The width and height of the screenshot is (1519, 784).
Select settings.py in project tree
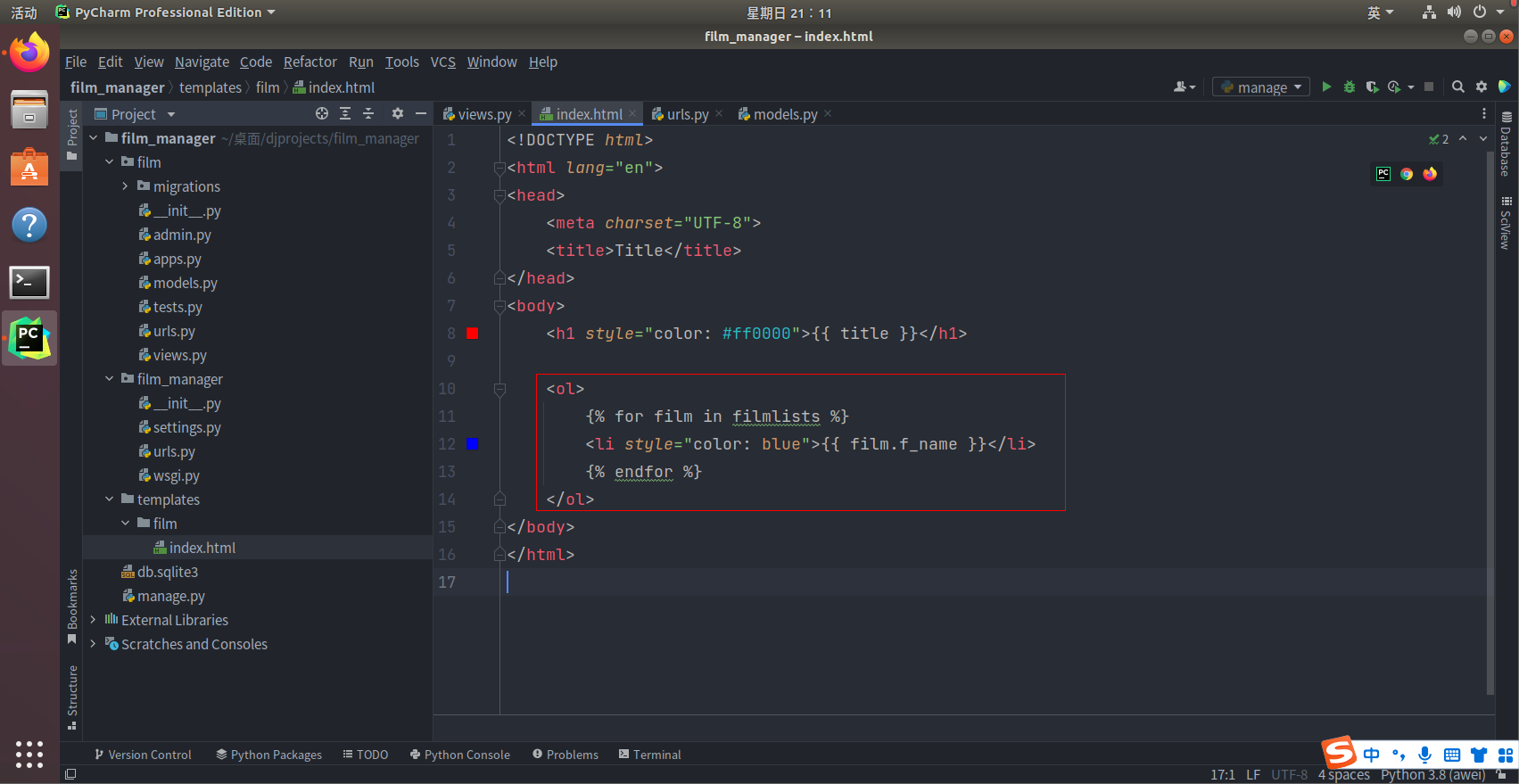186,427
